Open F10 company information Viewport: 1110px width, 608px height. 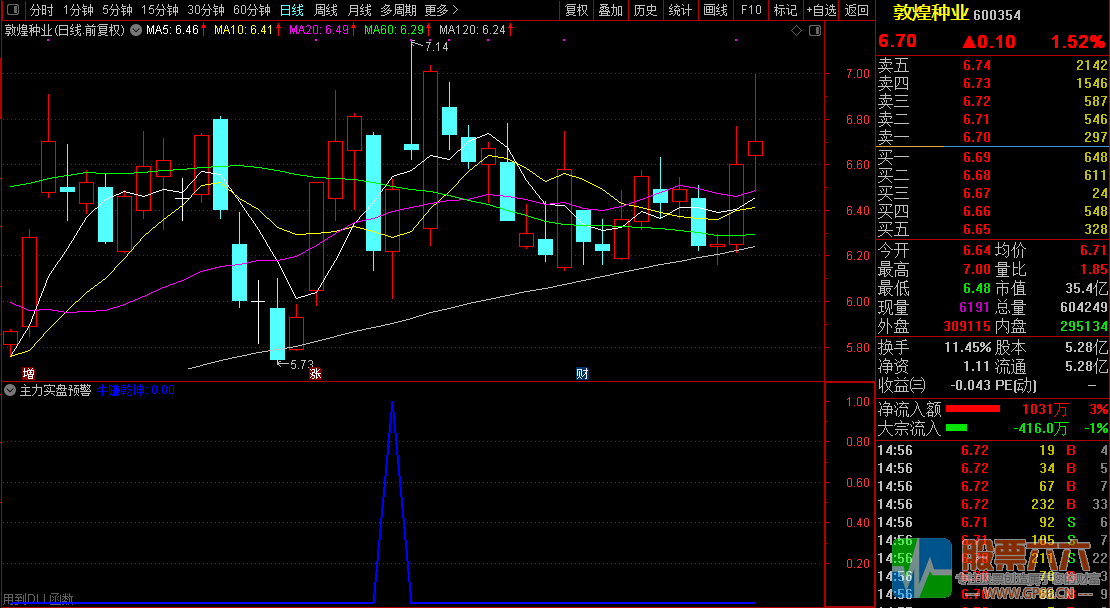click(750, 10)
